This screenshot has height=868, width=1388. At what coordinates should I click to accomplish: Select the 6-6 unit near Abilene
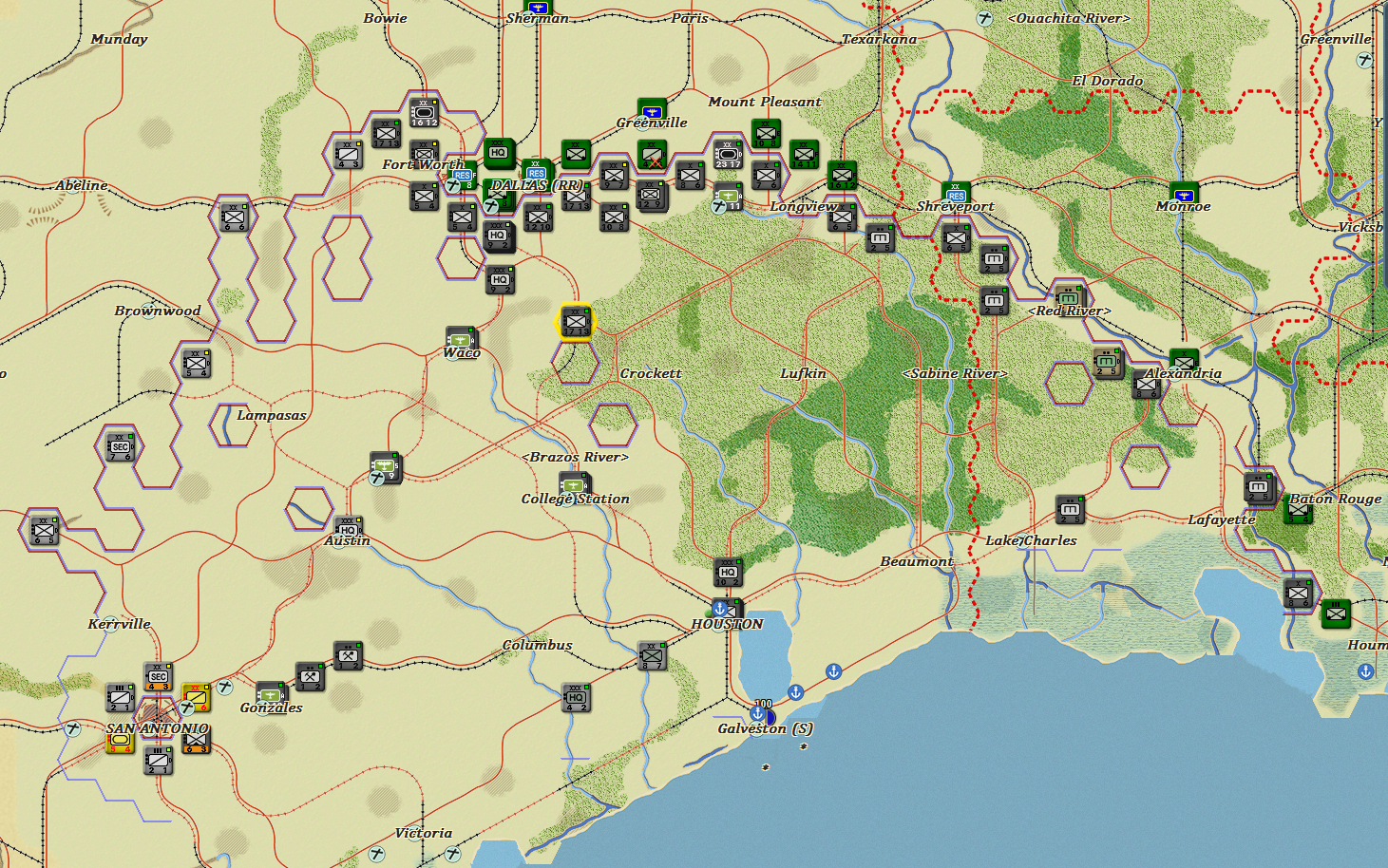tap(234, 217)
